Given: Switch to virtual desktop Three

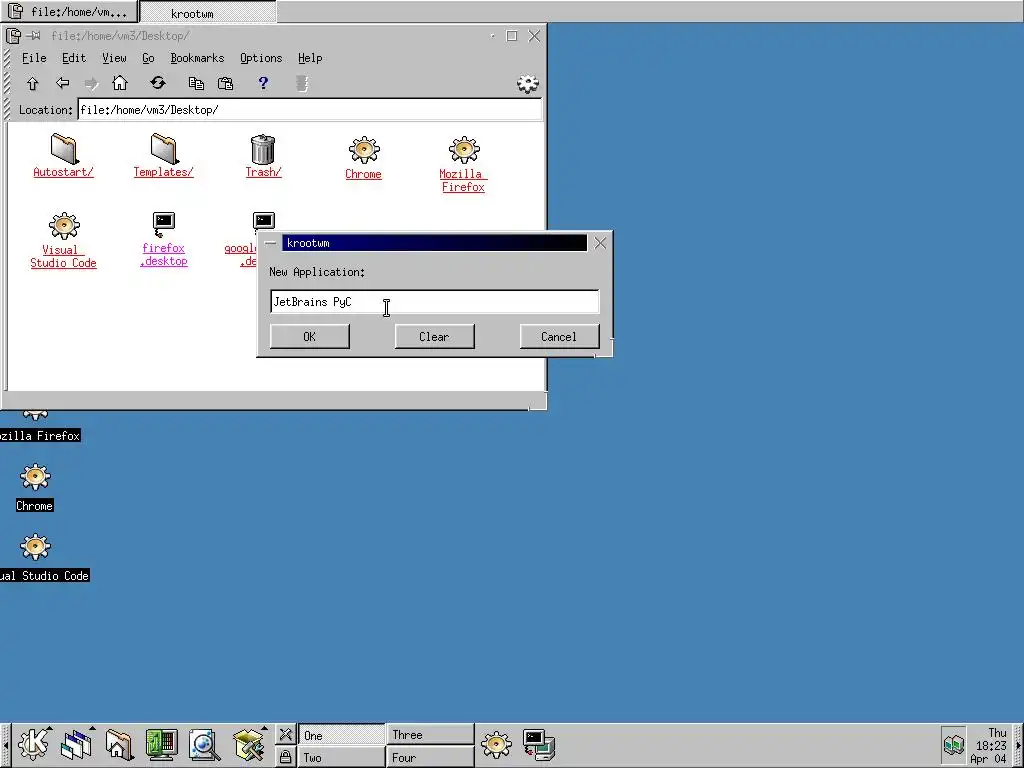Looking at the screenshot, I should 430,735.
